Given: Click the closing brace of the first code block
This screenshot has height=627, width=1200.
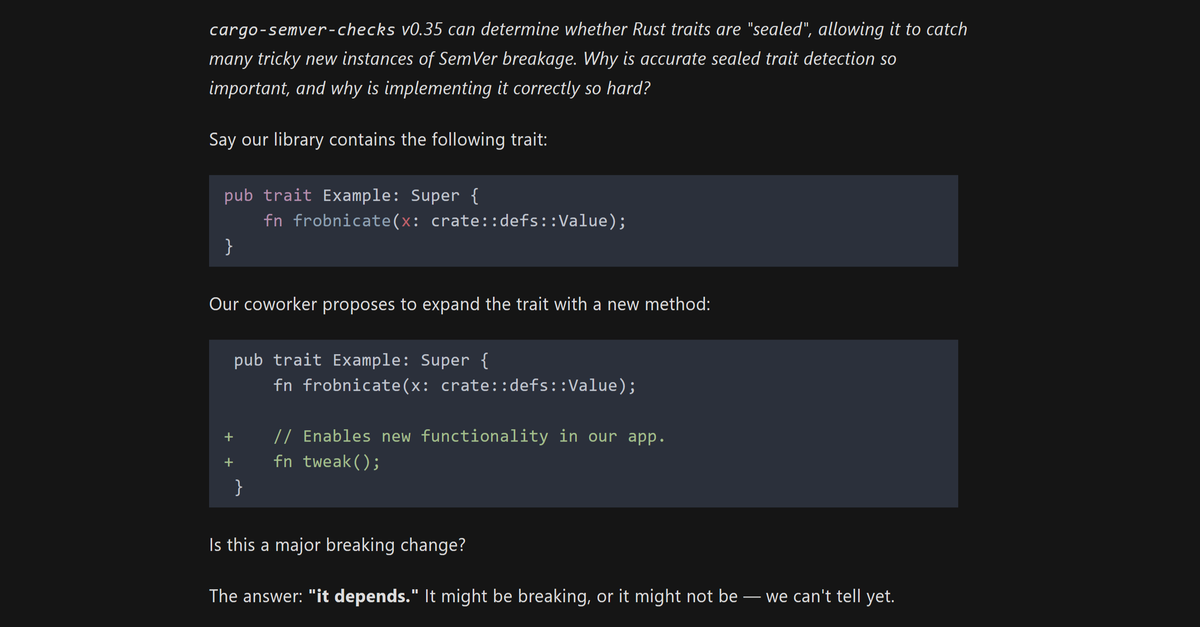Looking at the screenshot, I should click(229, 246).
